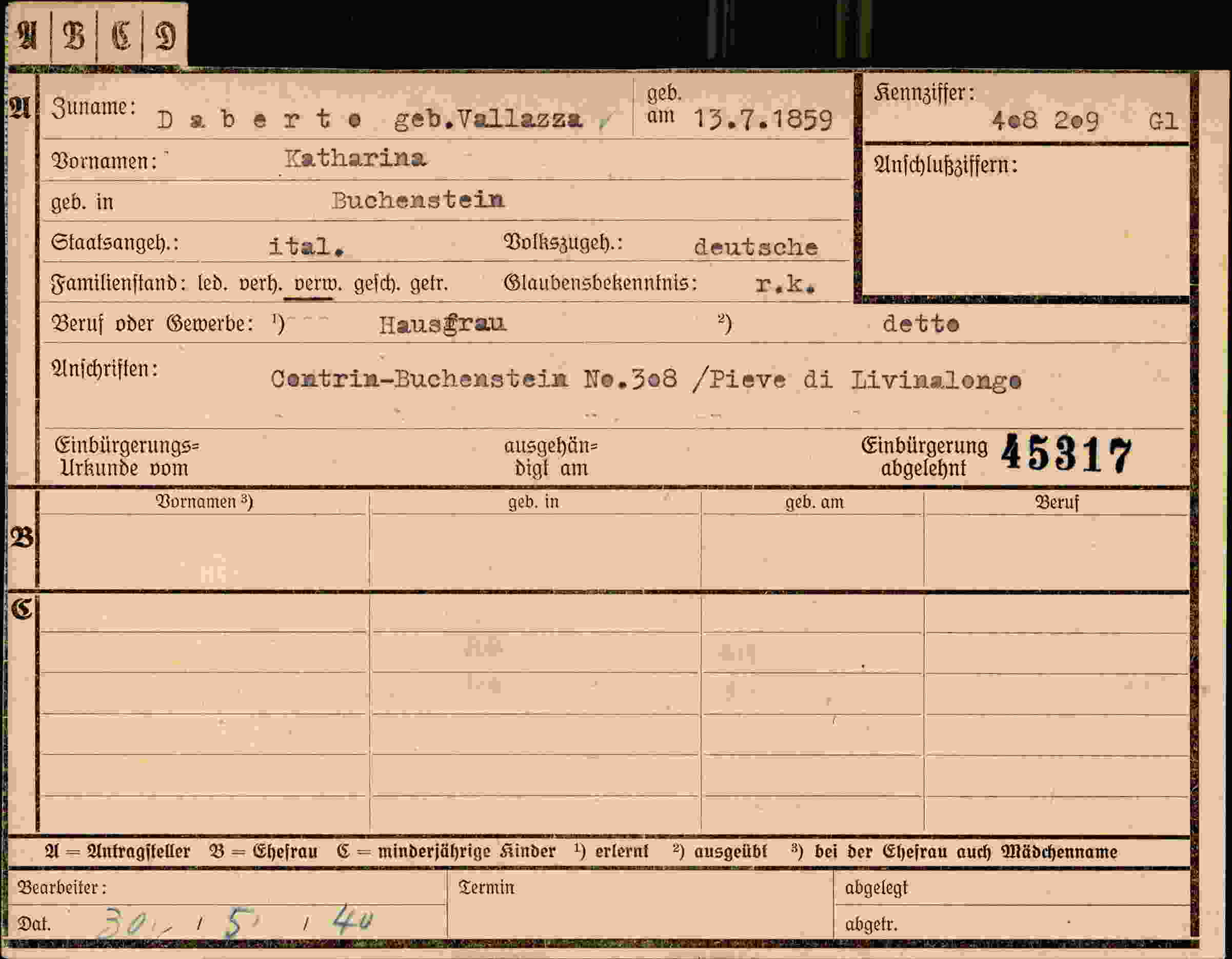
Task: Click index tab letter 'D' at top
Action: (165, 36)
